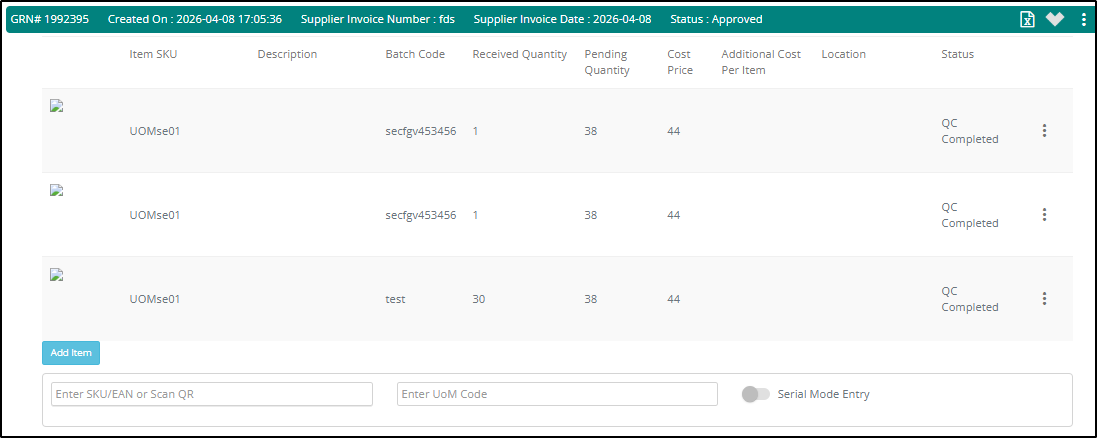
Task: Collapse the GRN panel with the chevron icon
Action: [x=1055, y=20]
